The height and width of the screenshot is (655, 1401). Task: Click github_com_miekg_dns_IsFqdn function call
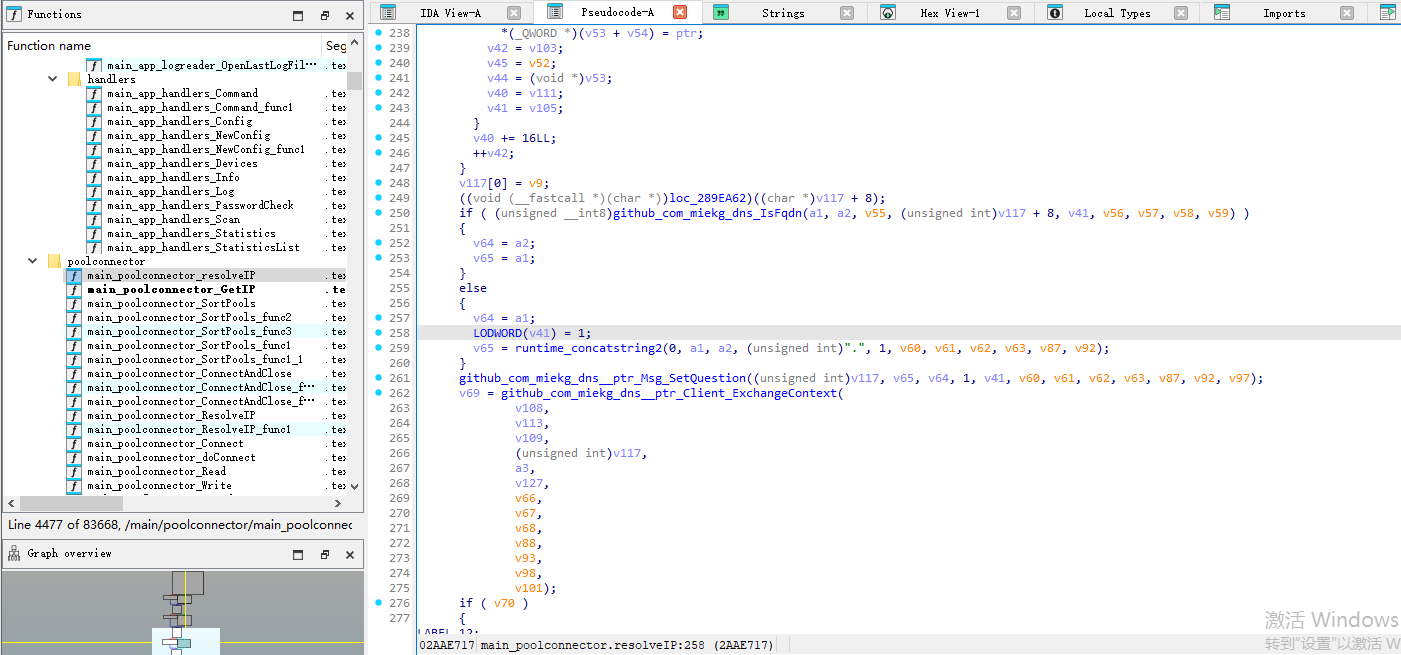point(708,213)
